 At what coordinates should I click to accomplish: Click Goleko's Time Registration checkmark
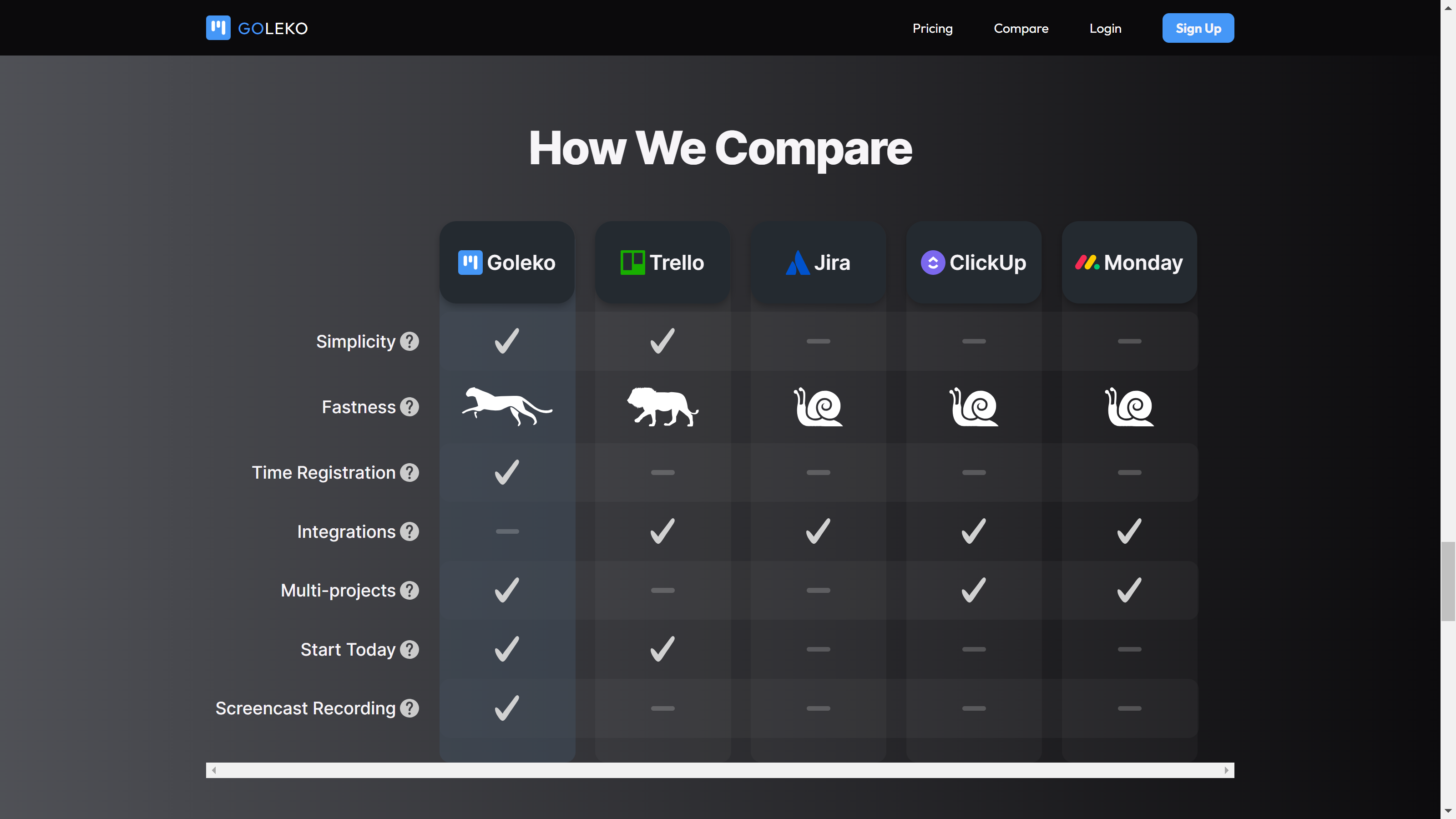pos(507,472)
